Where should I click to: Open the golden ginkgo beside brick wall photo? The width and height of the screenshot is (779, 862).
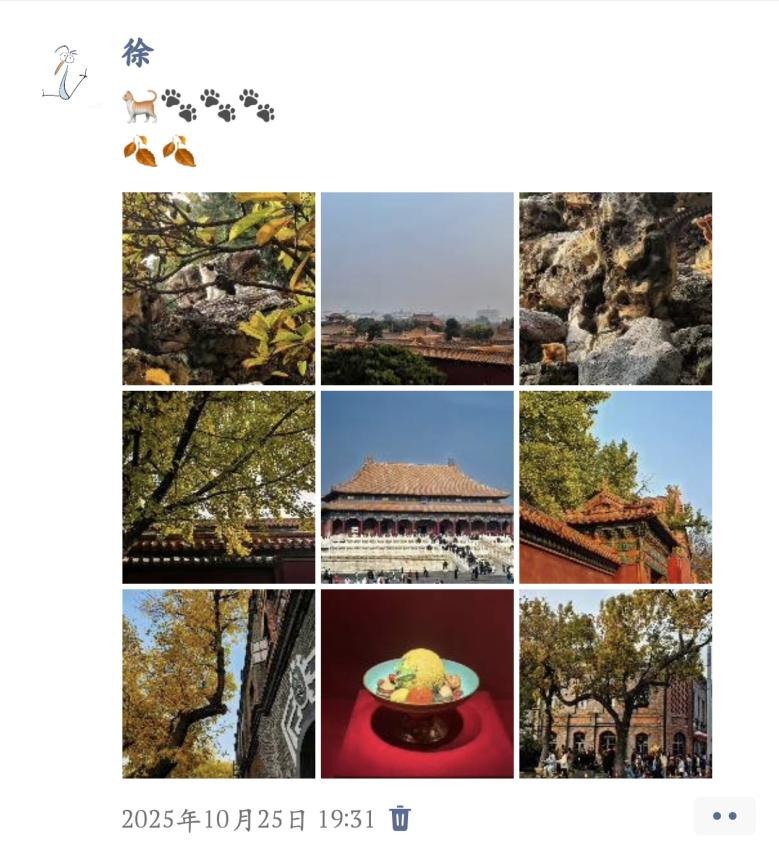click(219, 684)
